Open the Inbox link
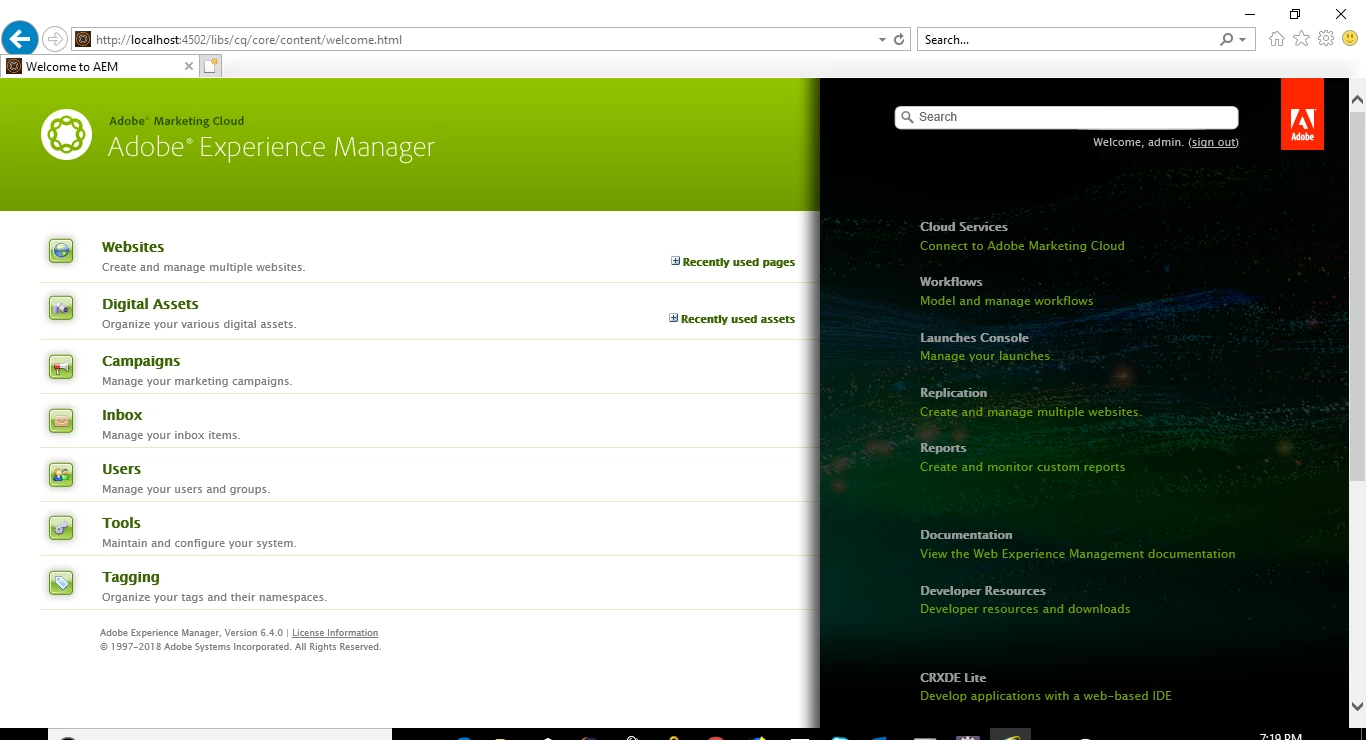Viewport: 1366px width, 740px height. (x=122, y=415)
